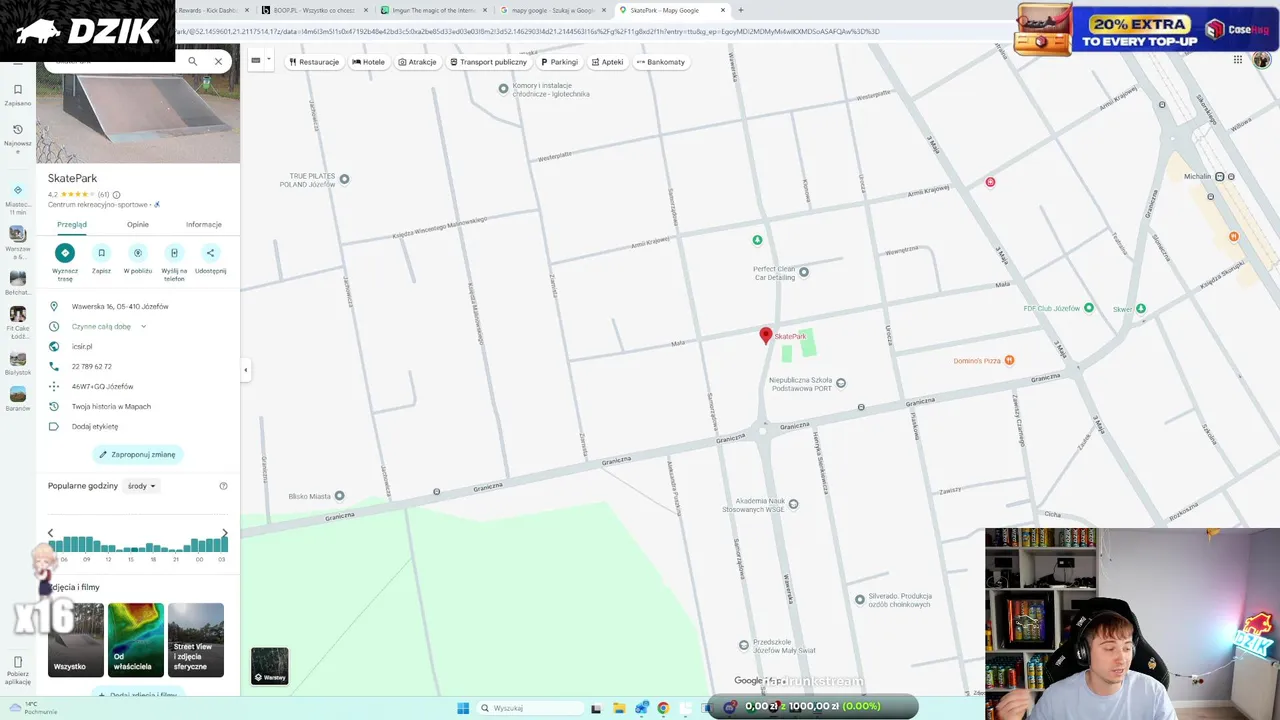
Task: Switch to the Imgur browser tab
Action: pos(434,10)
